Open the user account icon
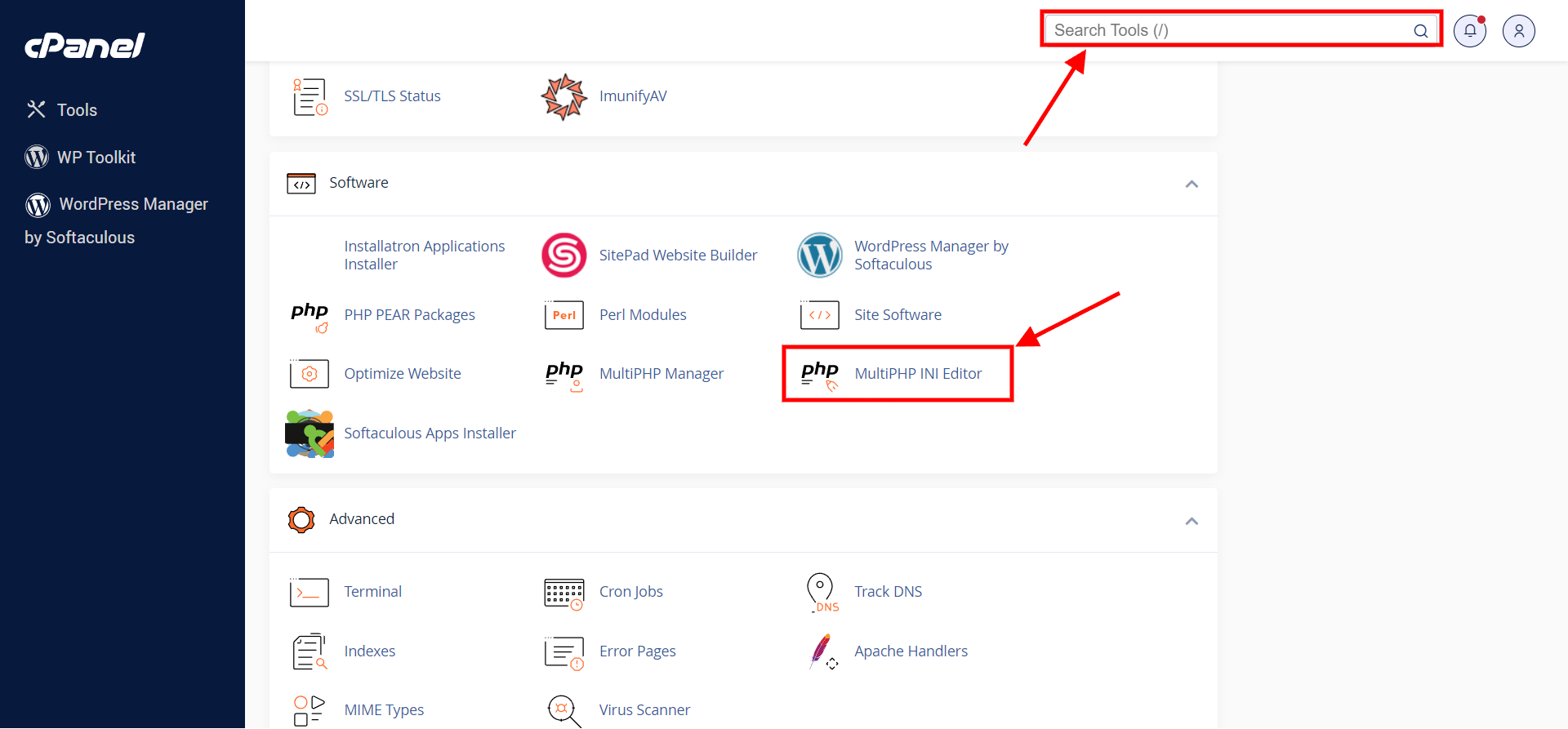Screen dimensions: 1568x729 tap(1519, 31)
